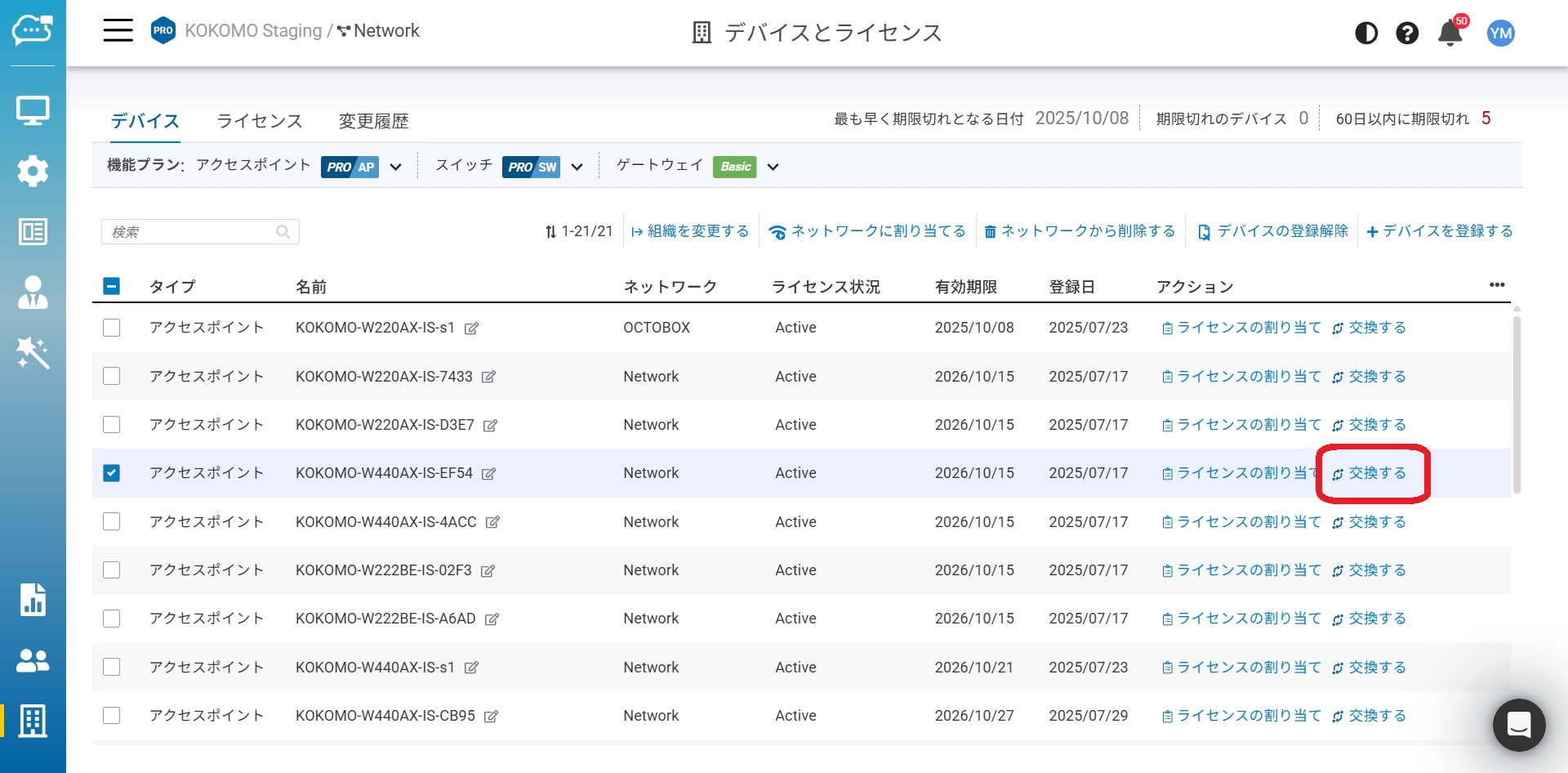
Task: Open the help question mark icon
Action: coord(1406,33)
